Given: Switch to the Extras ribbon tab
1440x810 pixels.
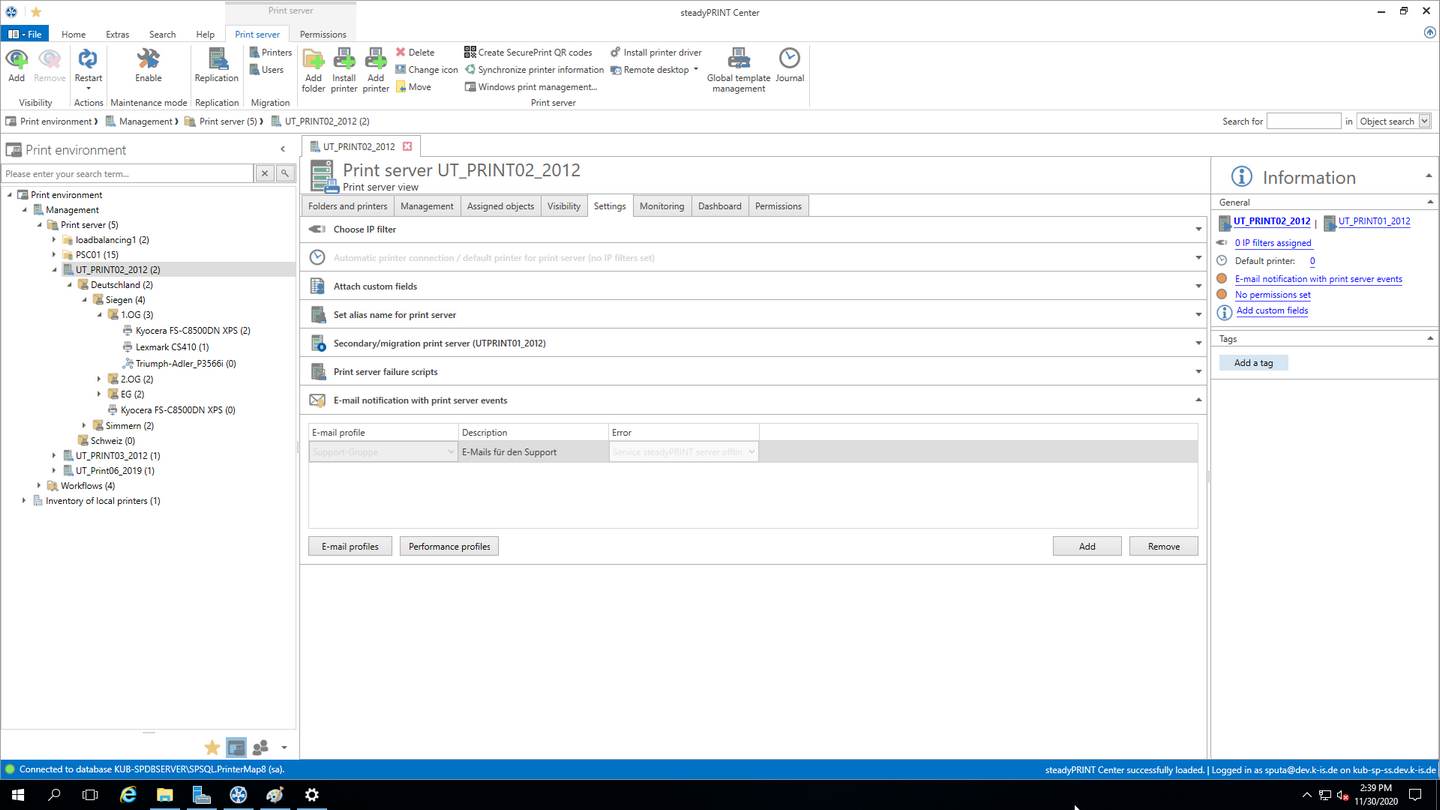Looking at the screenshot, I should pos(117,34).
